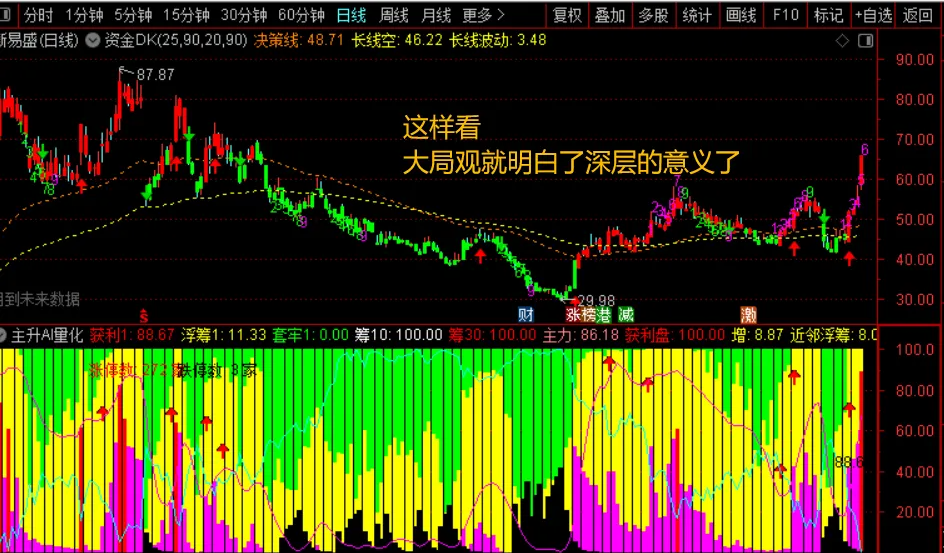
Task: Click the 30.00 price axis label
Action: (x=914, y=299)
